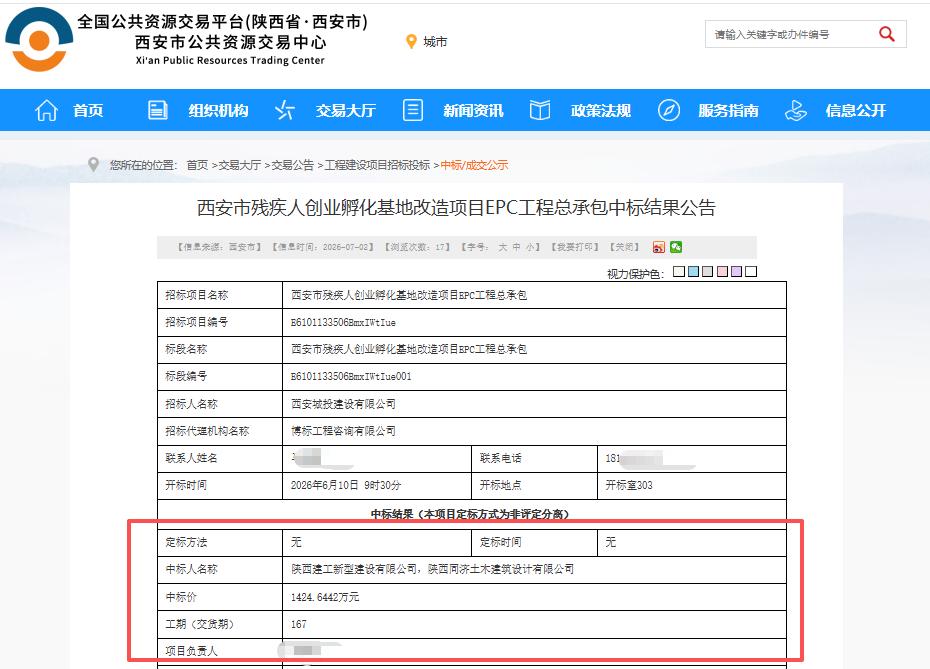The width and height of the screenshot is (930, 669).
Task: Click 交易公告 in the breadcrumb
Action: pos(292,165)
